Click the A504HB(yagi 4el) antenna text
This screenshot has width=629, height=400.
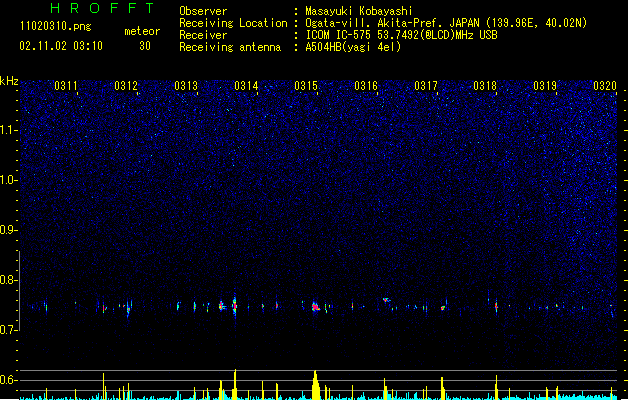pyautogui.click(x=353, y=47)
